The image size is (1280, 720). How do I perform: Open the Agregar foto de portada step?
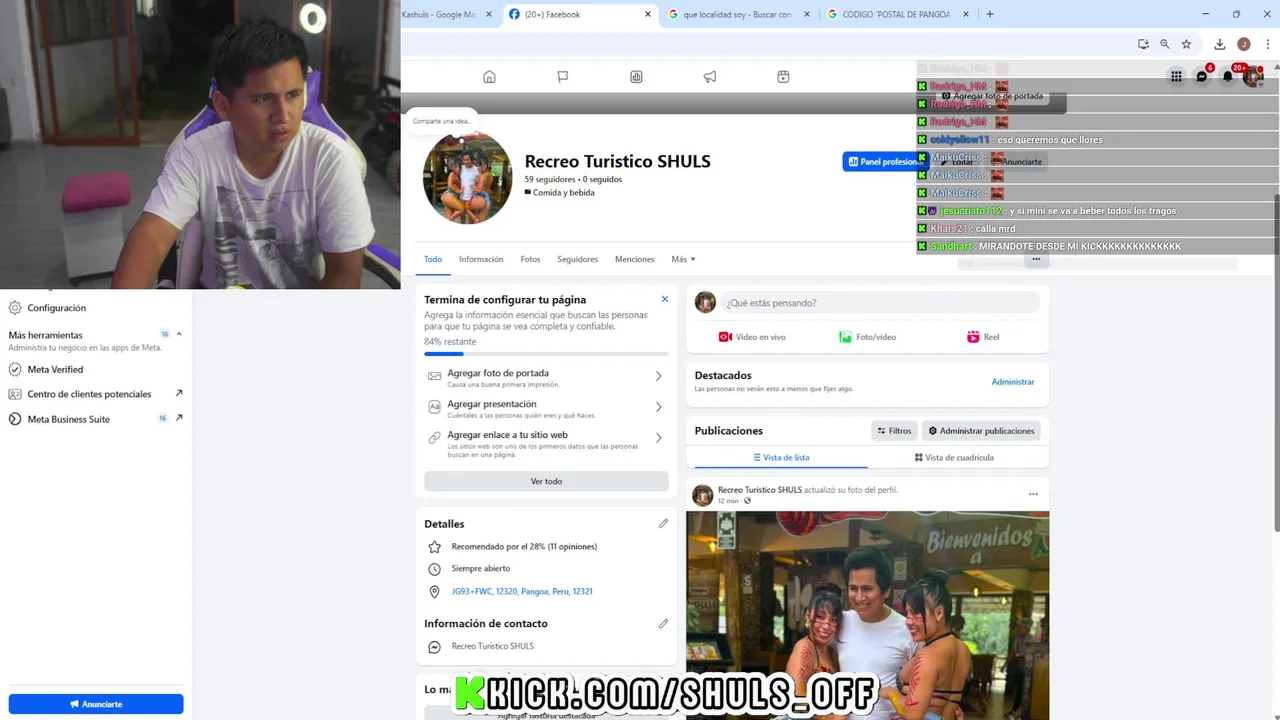546,377
